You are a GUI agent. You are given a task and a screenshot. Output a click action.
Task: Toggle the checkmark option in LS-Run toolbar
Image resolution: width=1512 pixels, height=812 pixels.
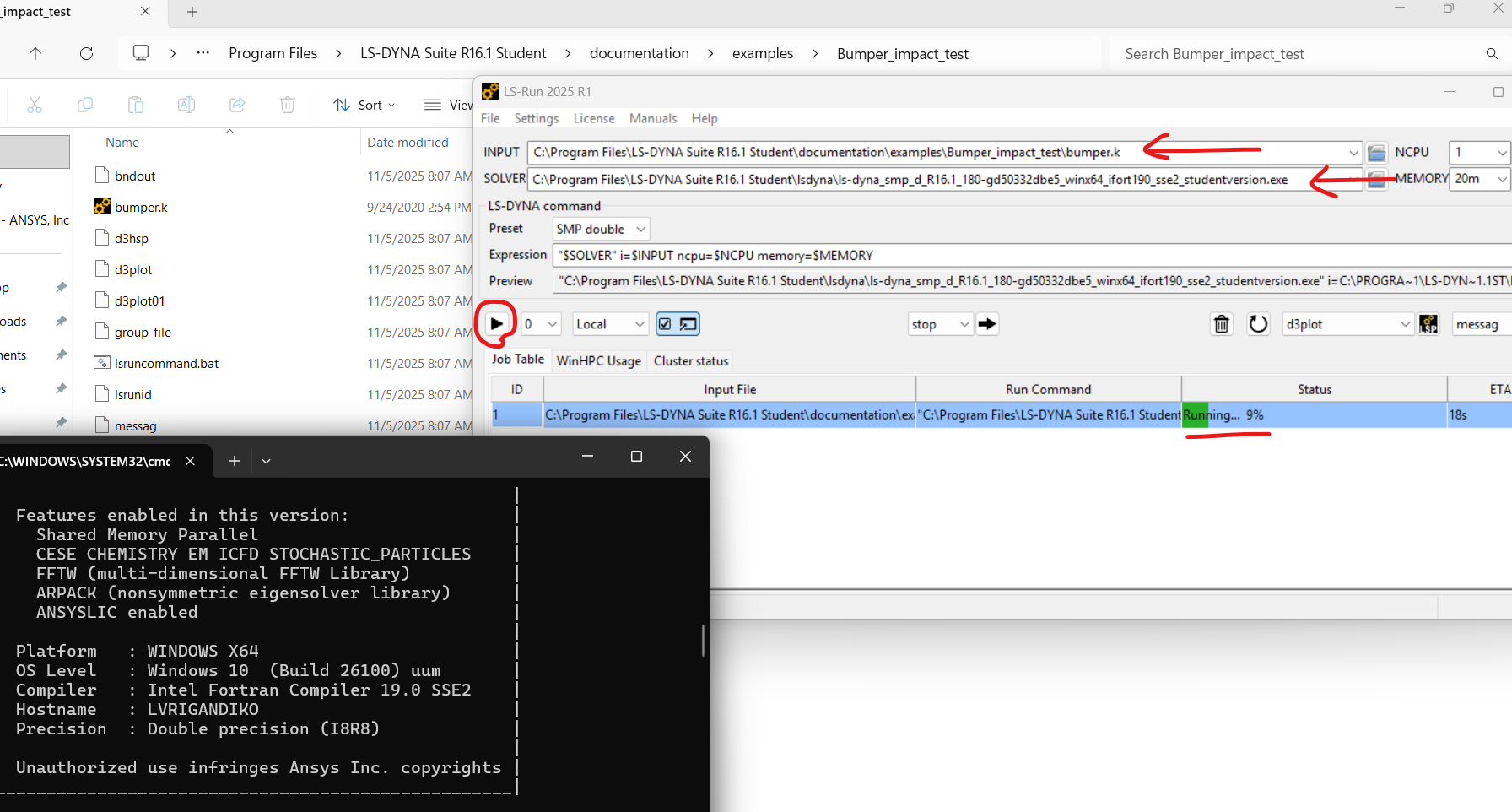[666, 324]
